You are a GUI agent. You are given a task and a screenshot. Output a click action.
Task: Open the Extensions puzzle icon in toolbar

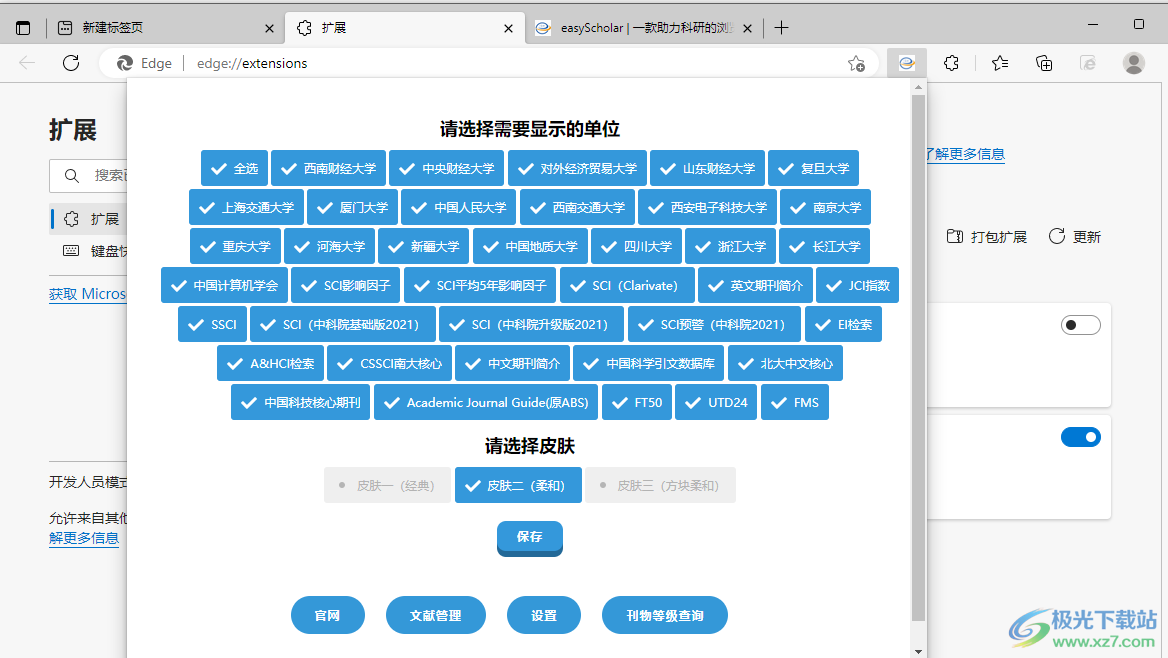click(951, 63)
